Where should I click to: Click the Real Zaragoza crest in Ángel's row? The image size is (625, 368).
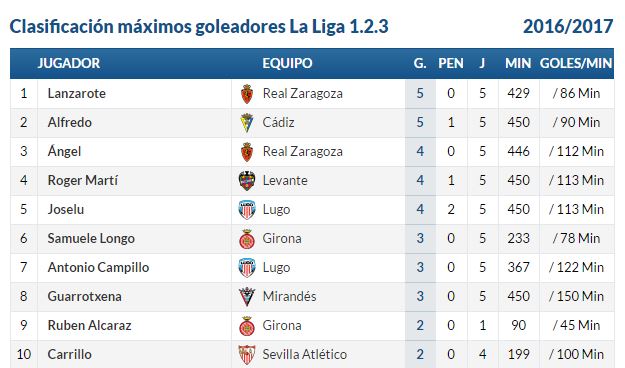(x=247, y=152)
